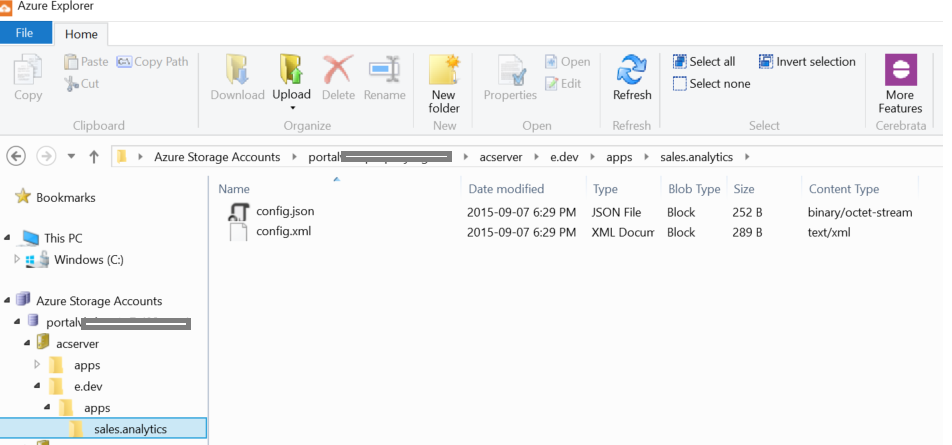The height and width of the screenshot is (445, 952).
Task: Collapse the Azure Storage Accounts tree node
Action: (8, 300)
